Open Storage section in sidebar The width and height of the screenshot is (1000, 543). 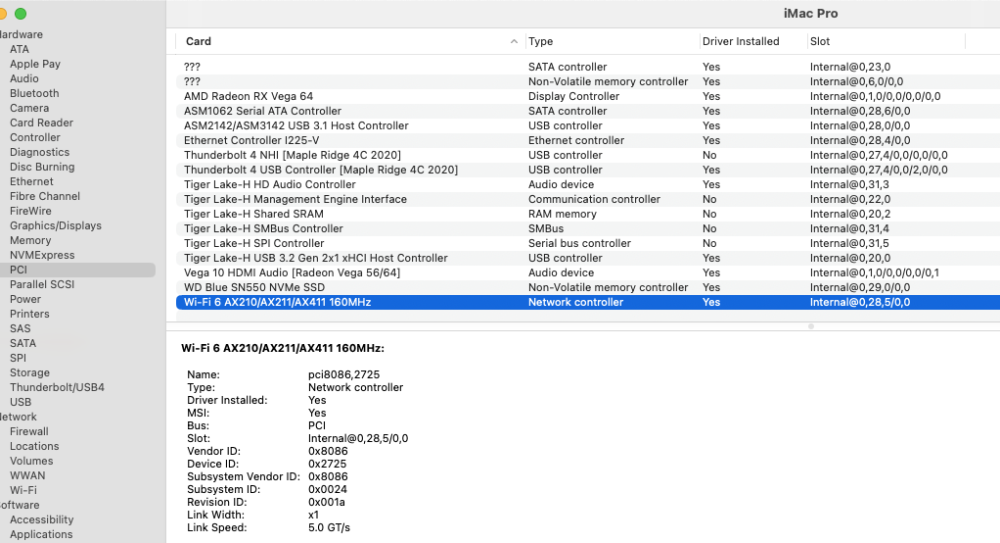point(29,373)
